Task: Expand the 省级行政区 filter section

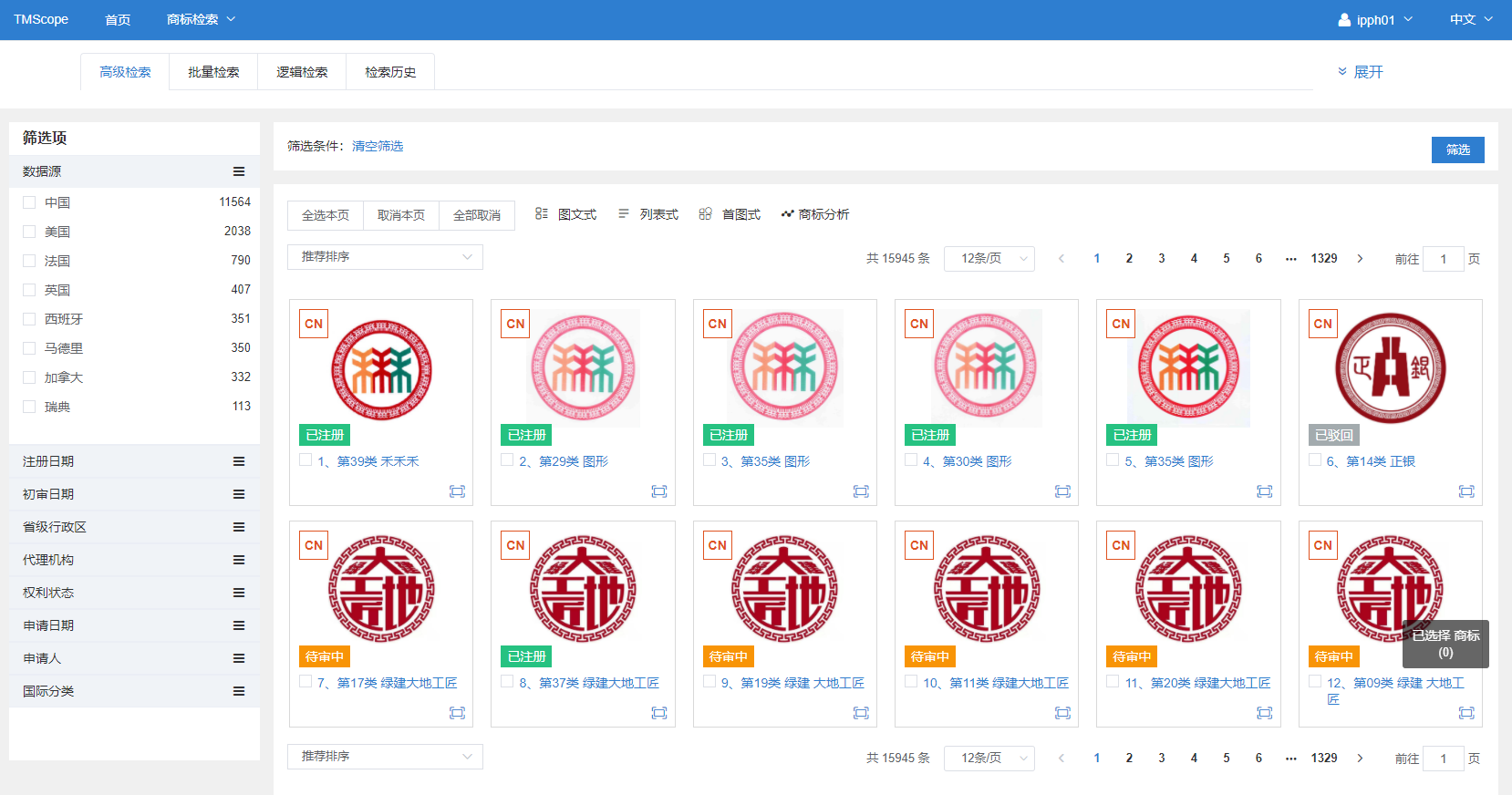Action: pos(134,527)
